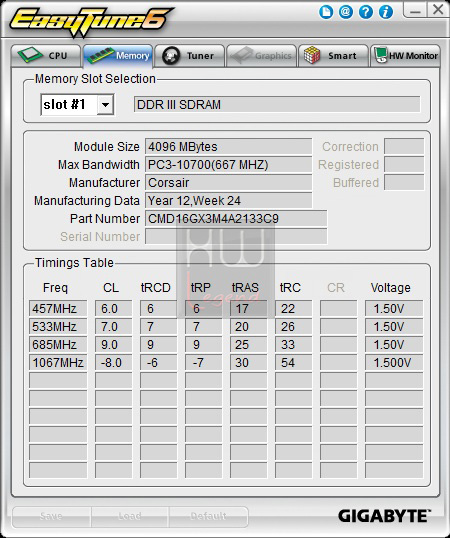Click the Default button
This screenshot has width=450, height=538.
pos(208,516)
